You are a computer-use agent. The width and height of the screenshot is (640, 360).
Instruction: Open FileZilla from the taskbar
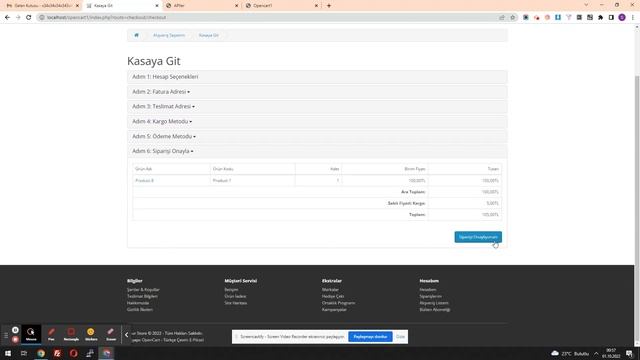point(57,353)
